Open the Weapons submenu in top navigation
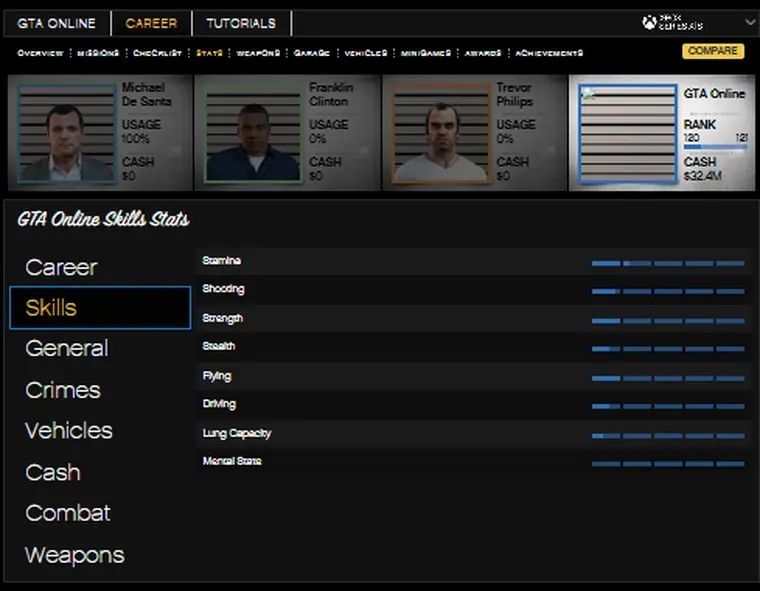This screenshot has width=760, height=591. pyautogui.click(x=258, y=53)
